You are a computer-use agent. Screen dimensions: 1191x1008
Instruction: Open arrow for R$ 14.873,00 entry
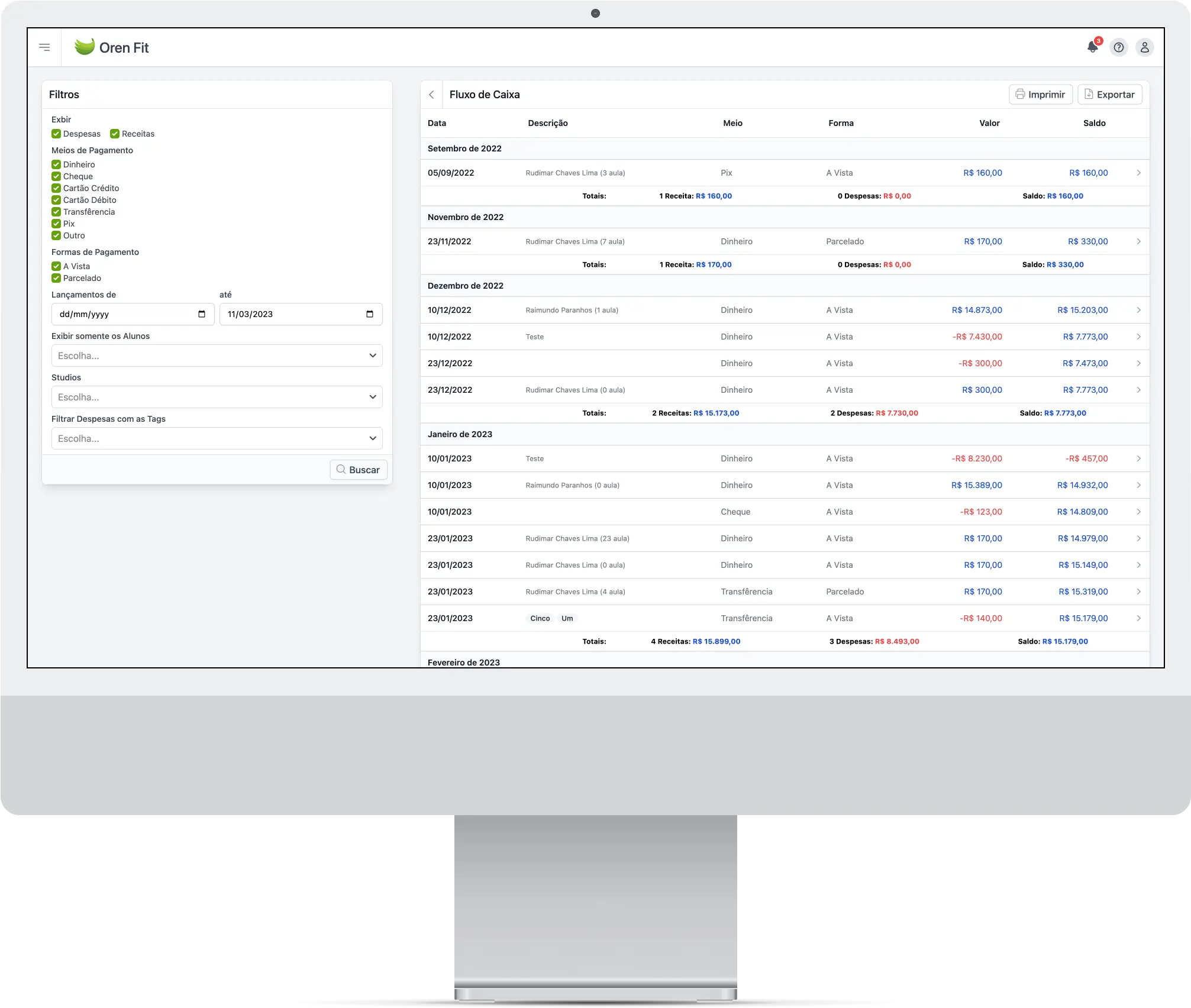(1138, 310)
